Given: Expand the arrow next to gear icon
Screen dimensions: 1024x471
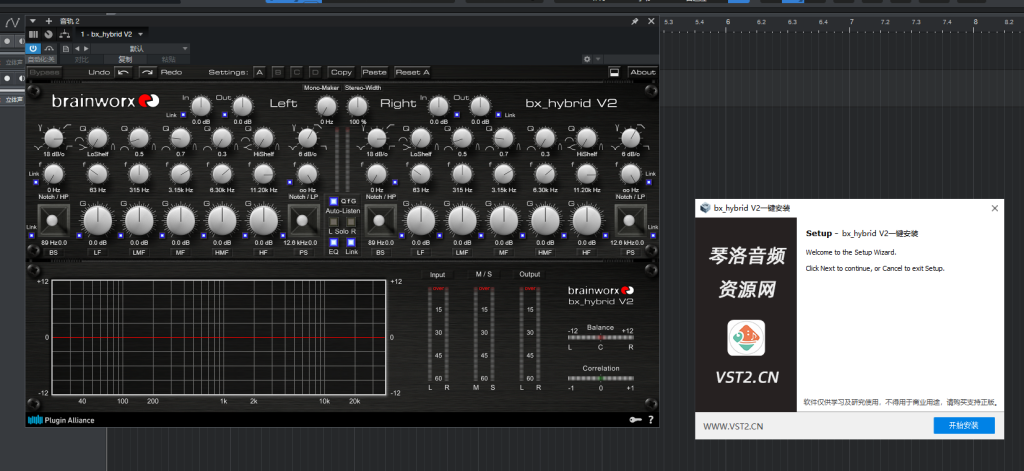Looking at the screenshot, I should pos(597,59).
